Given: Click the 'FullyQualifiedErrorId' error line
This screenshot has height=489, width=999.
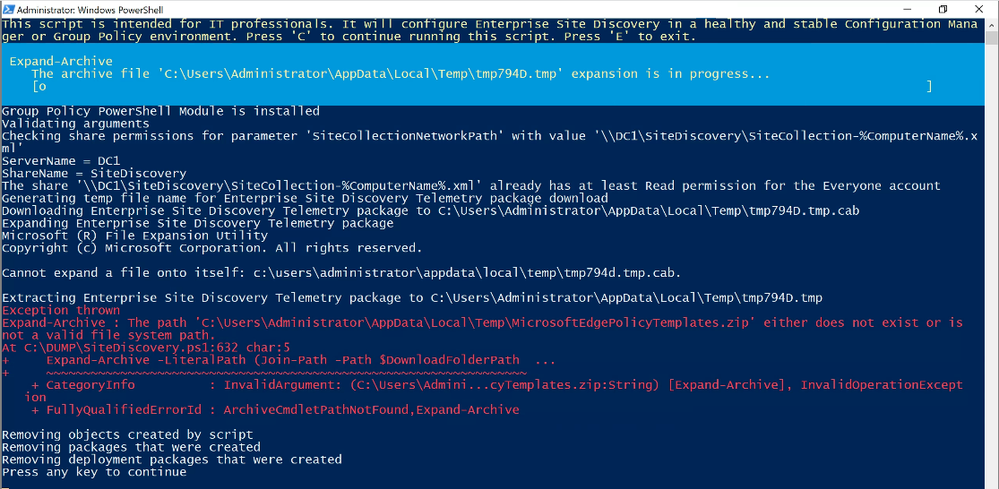Looking at the screenshot, I should tap(275, 410).
